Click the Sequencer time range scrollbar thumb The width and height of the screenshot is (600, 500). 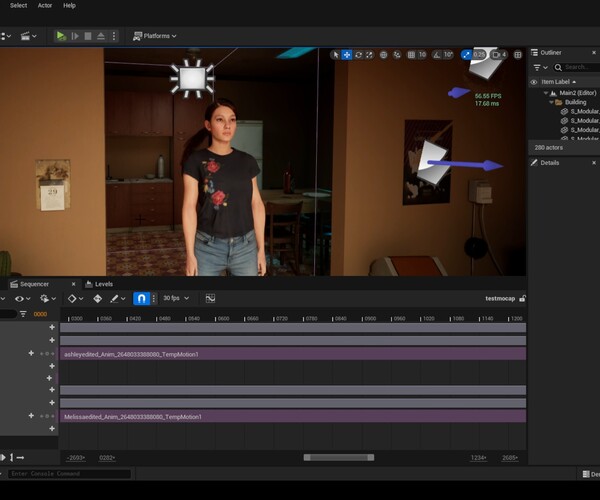[x=339, y=458]
